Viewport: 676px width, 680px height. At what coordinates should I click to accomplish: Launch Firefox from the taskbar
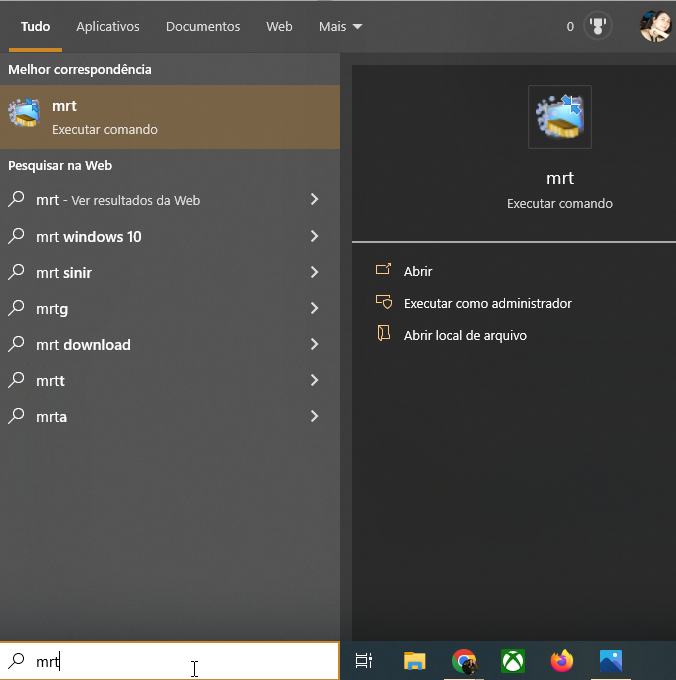click(x=562, y=660)
